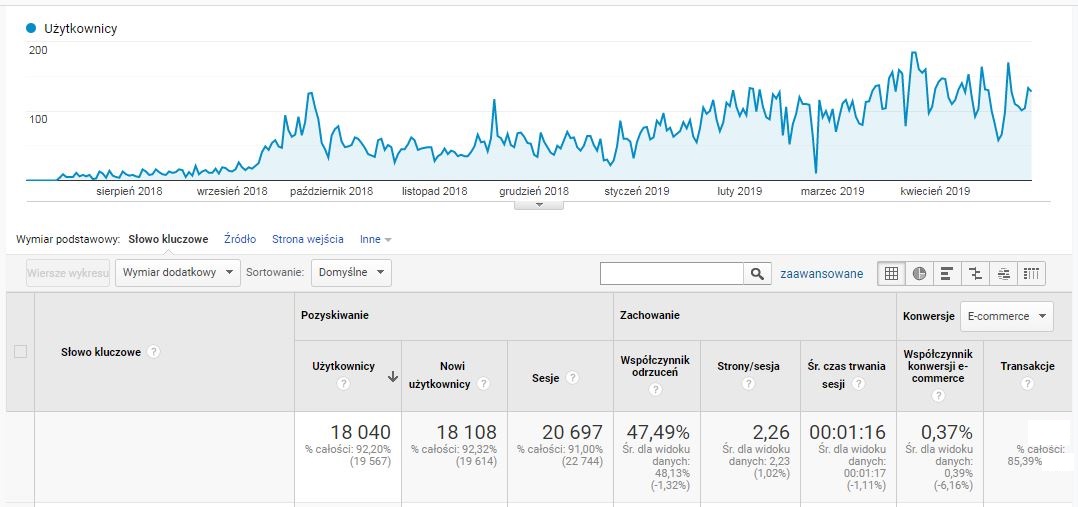This screenshot has width=1078, height=507.
Task: Open help icon under Transakcje
Action: pyautogui.click(x=1027, y=384)
